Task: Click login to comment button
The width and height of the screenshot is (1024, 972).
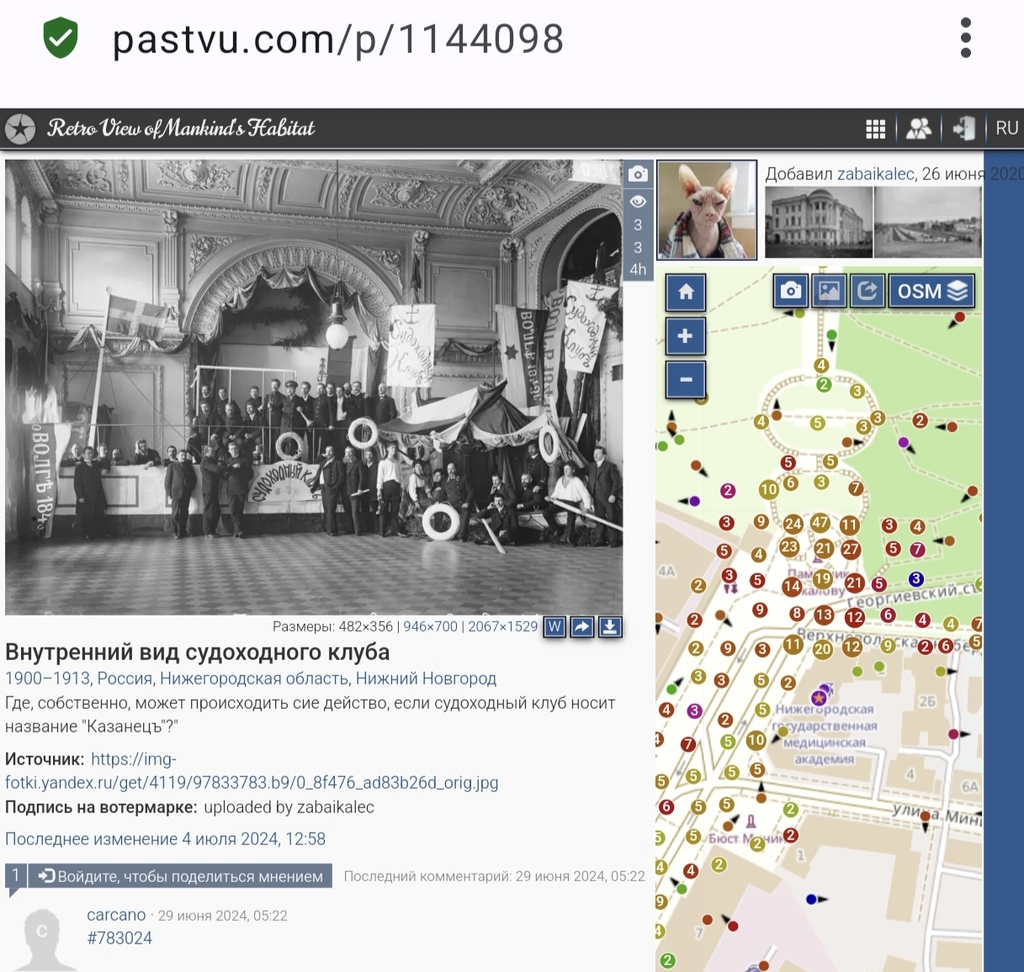Action: 181,876
